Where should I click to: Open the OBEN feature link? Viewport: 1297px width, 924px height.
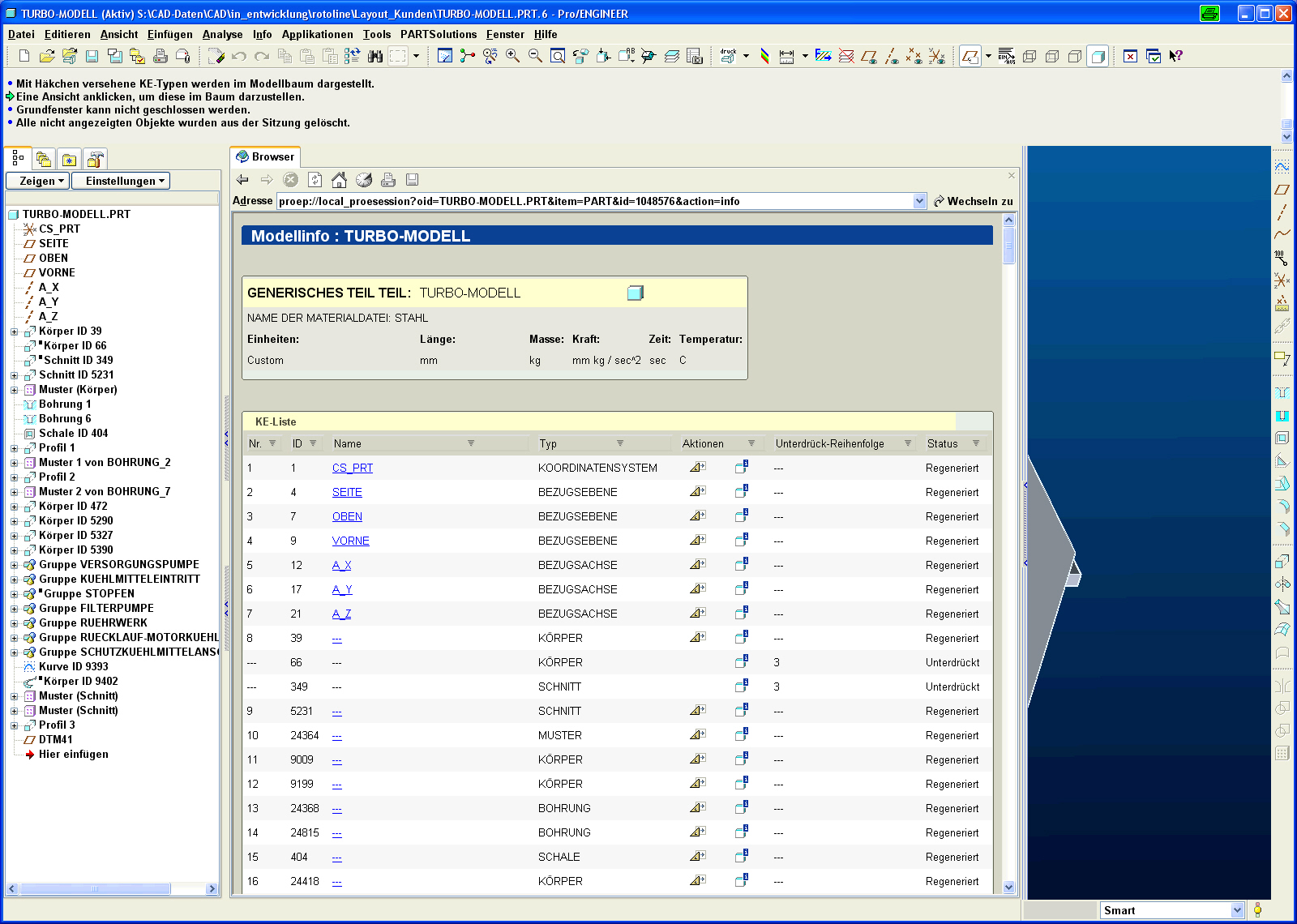[347, 516]
